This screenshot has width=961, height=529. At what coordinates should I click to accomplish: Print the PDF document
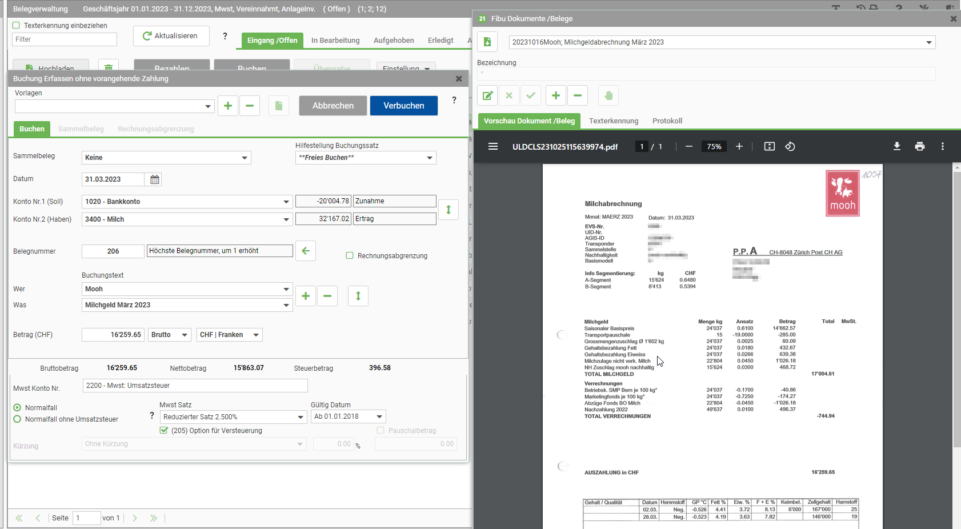[919, 147]
